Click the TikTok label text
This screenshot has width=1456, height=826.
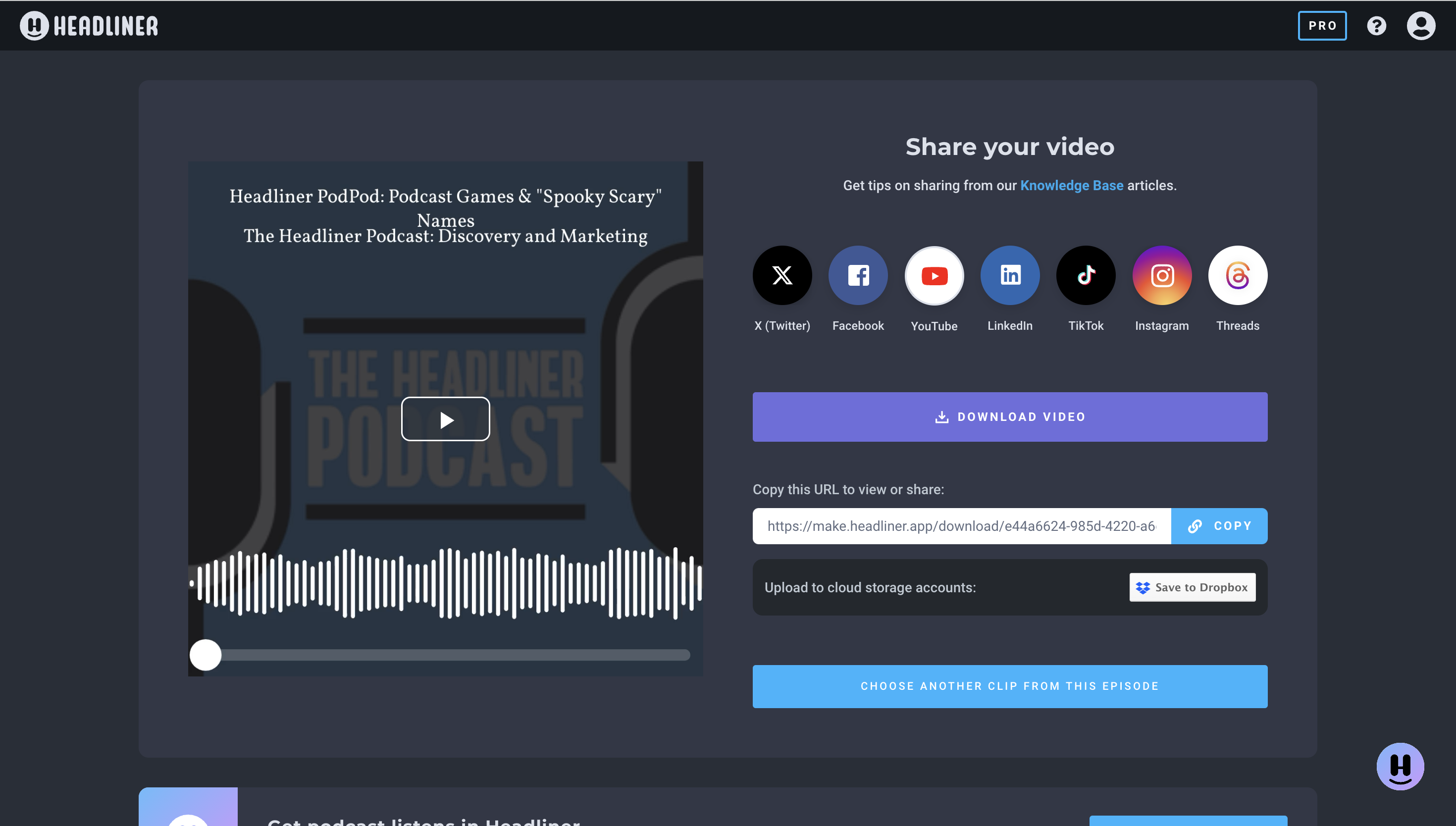[x=1086, y=326]
